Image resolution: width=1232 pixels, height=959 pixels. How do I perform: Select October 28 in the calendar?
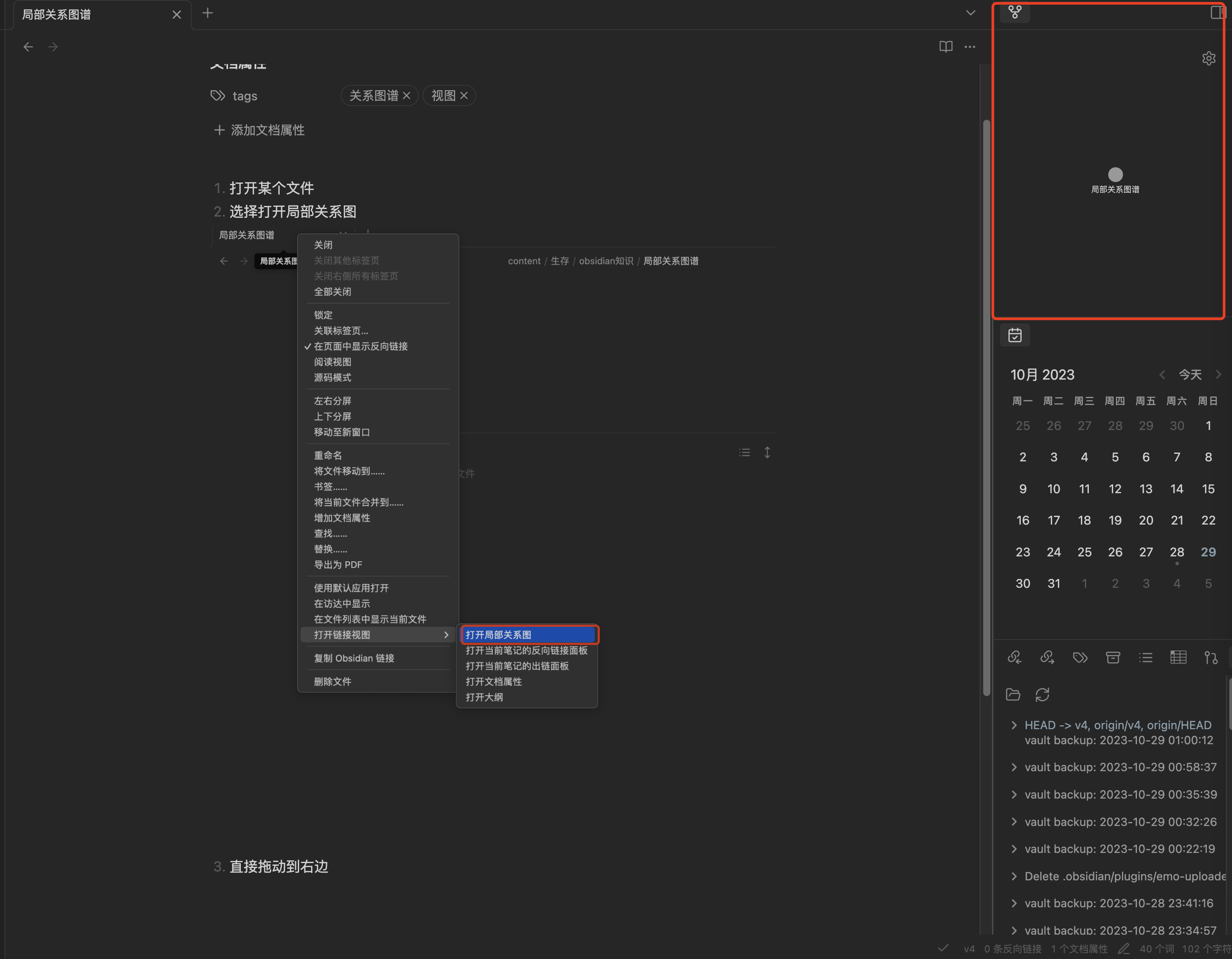pyautogui.click(x=1176, y=552)
